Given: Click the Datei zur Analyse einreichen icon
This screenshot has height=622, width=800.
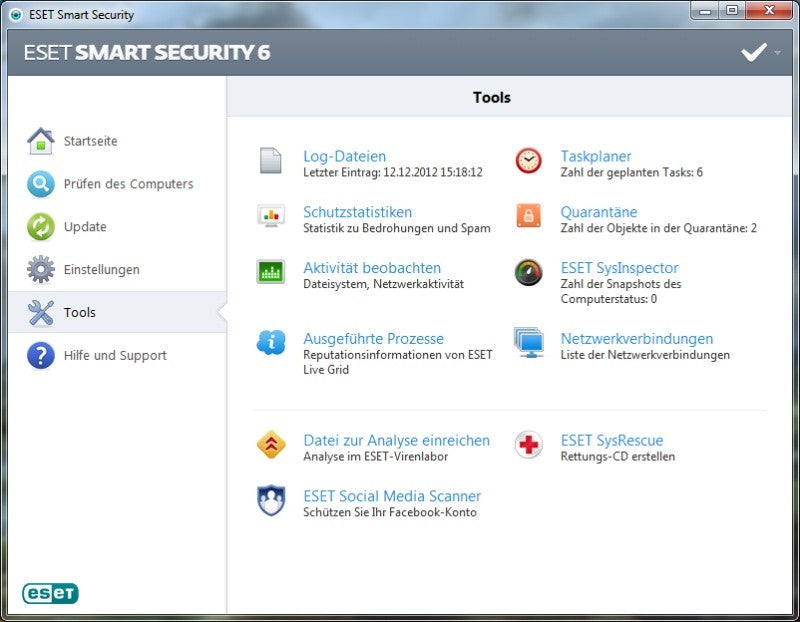Looking at the screenshot, I should (x=271, y=444).
